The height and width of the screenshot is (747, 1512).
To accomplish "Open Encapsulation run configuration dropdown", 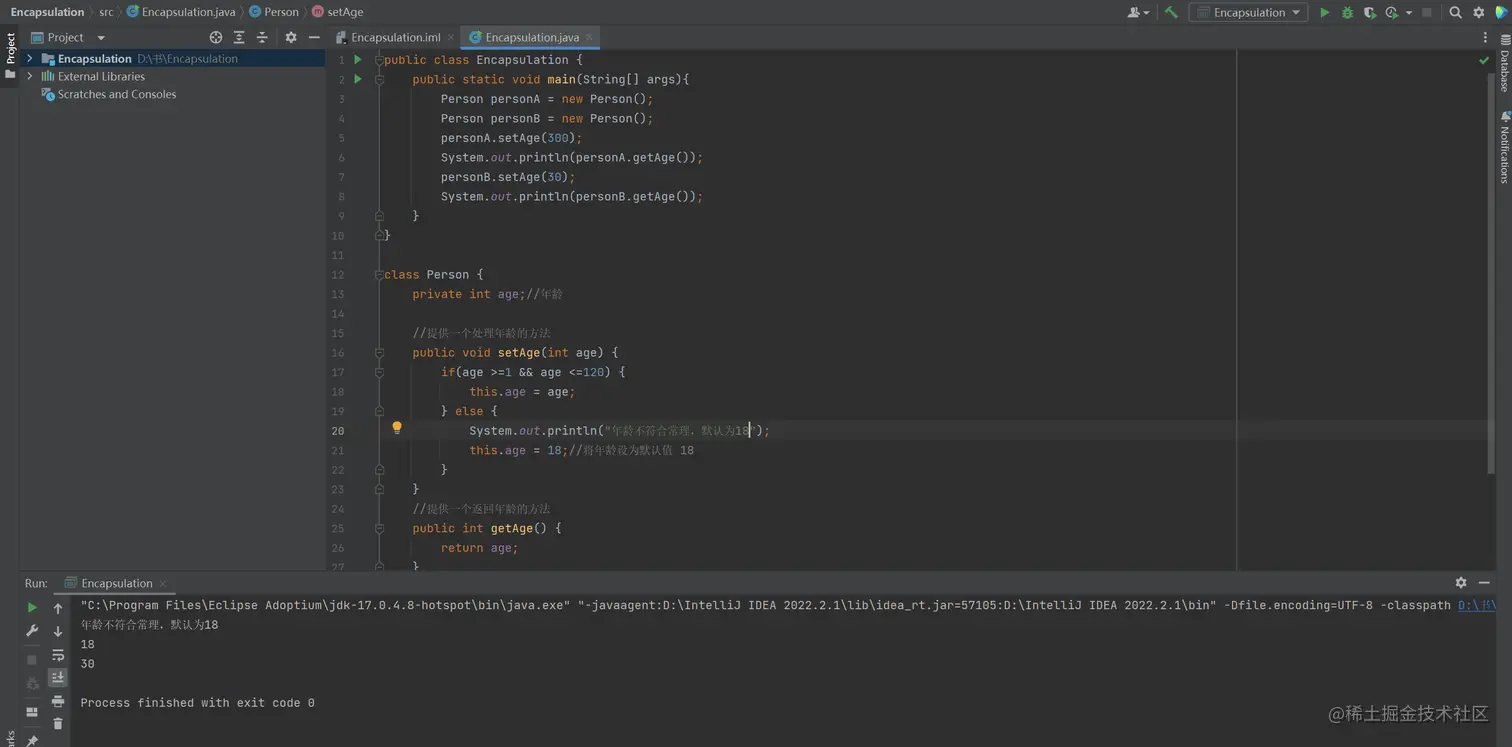I will point(1248,12).
